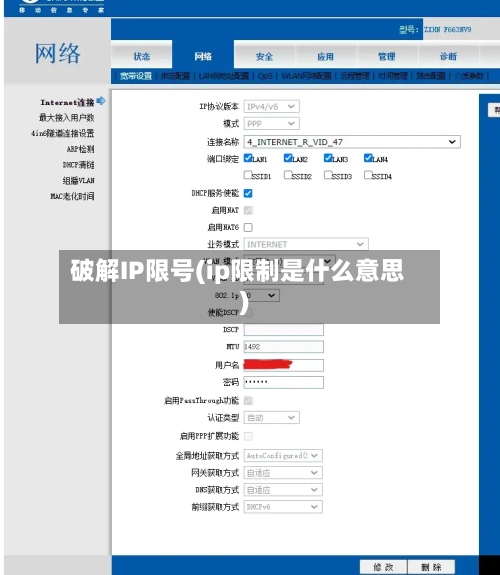This screenshot has width=500, height=575.
Task: Open DHCP源链 in the sidebar
Action: coord(79,165)
